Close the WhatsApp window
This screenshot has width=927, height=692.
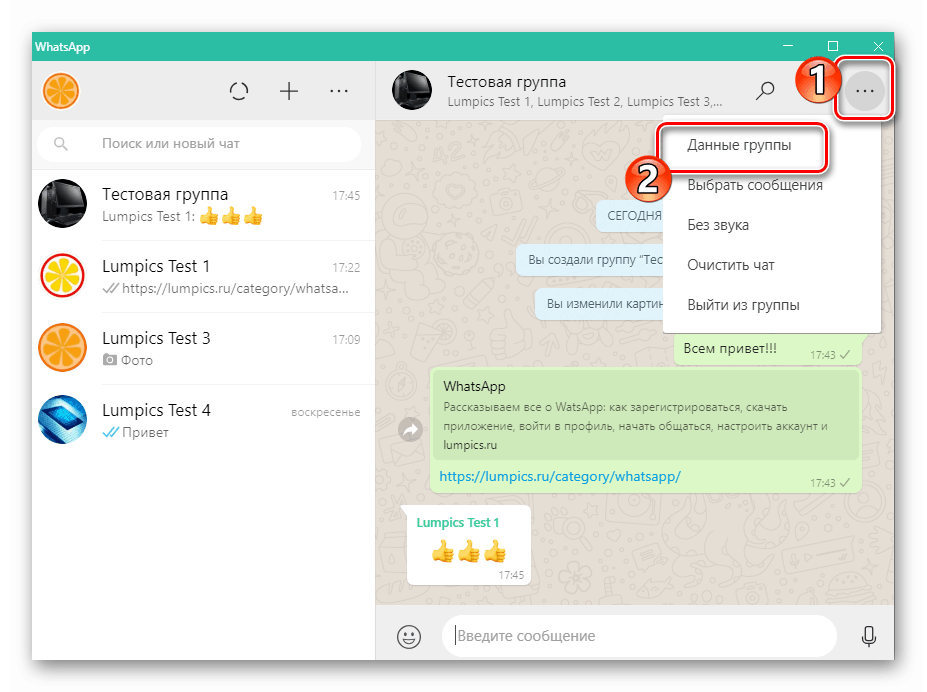[x=878, y=46]
